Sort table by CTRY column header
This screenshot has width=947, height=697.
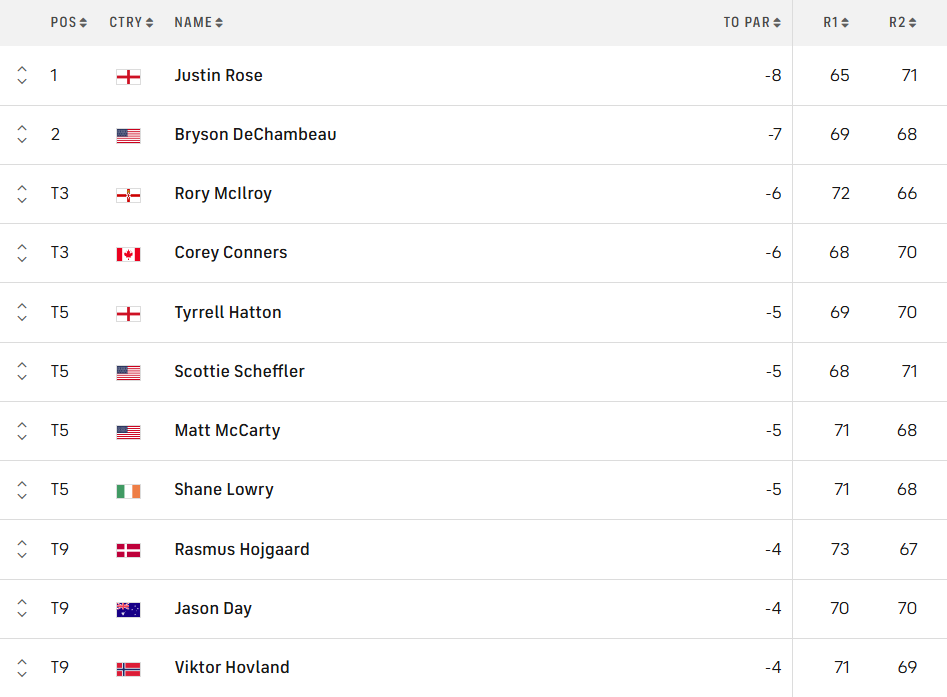131,22
